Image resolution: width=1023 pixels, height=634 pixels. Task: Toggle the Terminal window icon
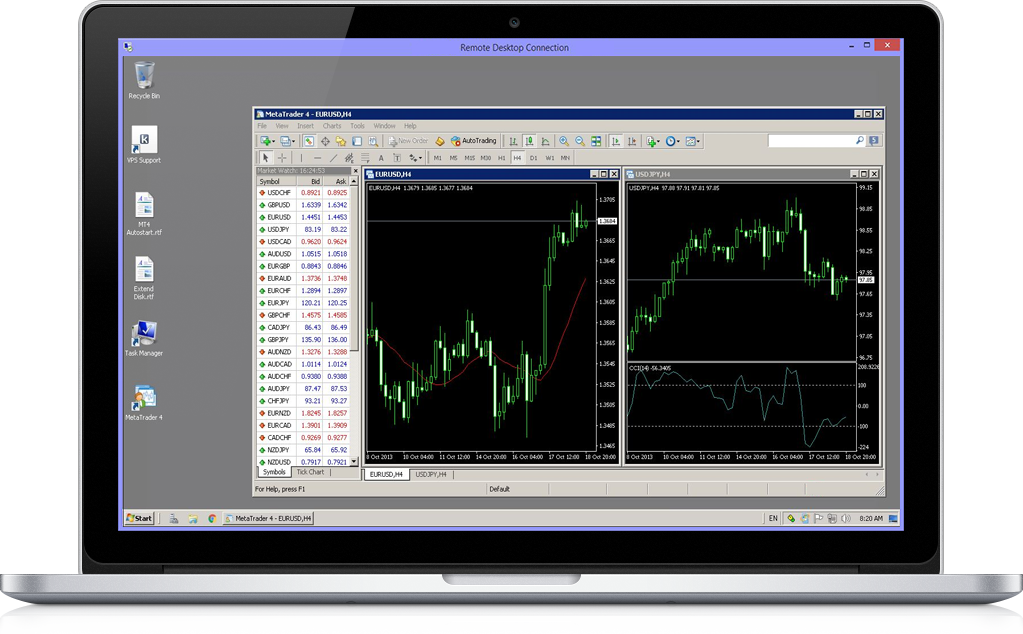[357, 141]
